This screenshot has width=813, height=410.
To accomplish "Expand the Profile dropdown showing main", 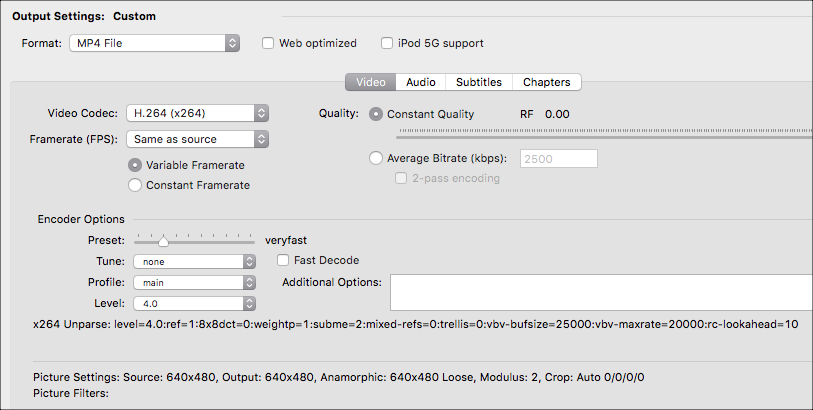I will click(x=194, y=282).
